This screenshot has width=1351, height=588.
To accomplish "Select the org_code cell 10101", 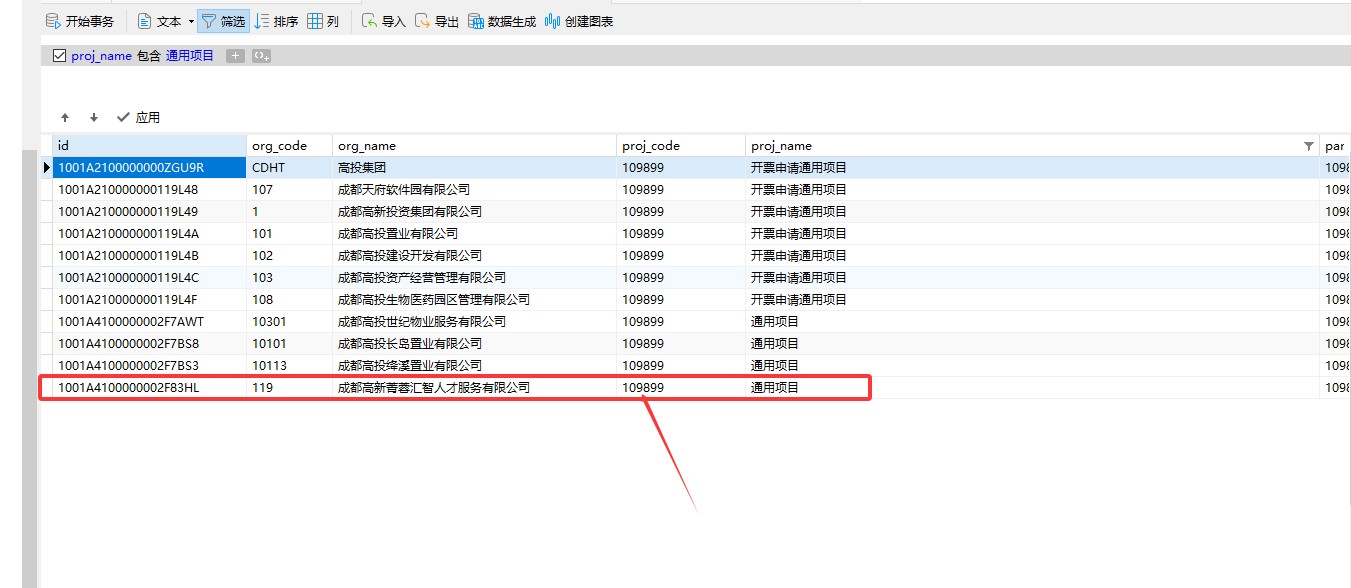I will tap(289, 343).
